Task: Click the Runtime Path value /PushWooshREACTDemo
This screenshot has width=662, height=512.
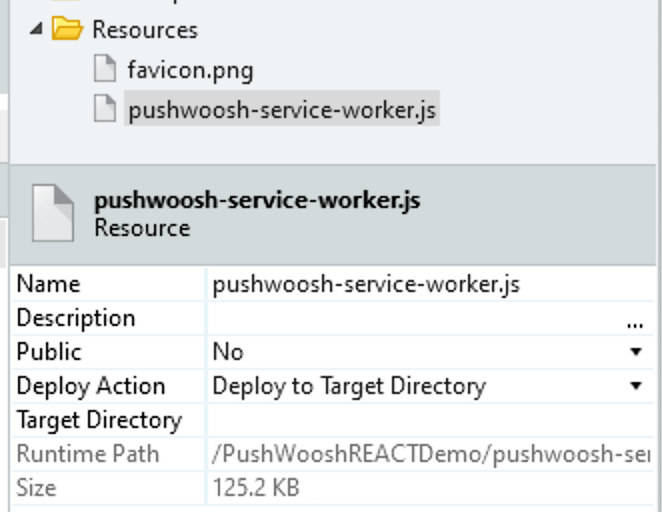Action: [431, 454]
